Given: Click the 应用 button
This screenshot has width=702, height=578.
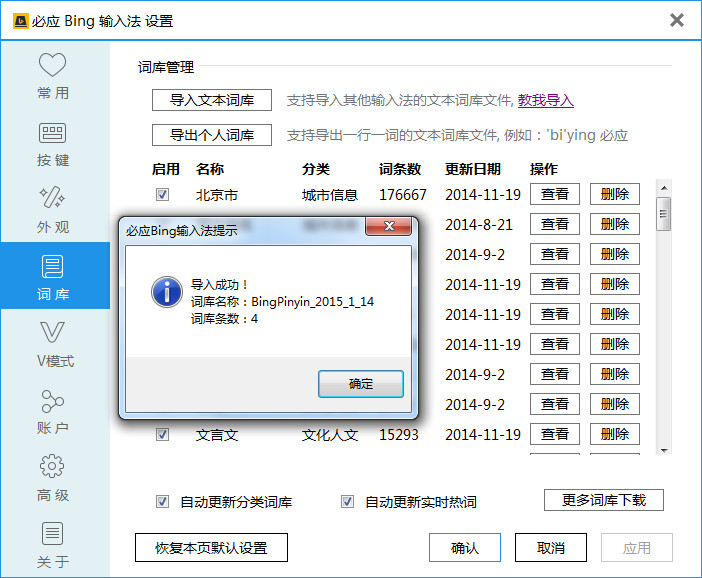Looking at the screenshot, I should (x=637, y=548).
